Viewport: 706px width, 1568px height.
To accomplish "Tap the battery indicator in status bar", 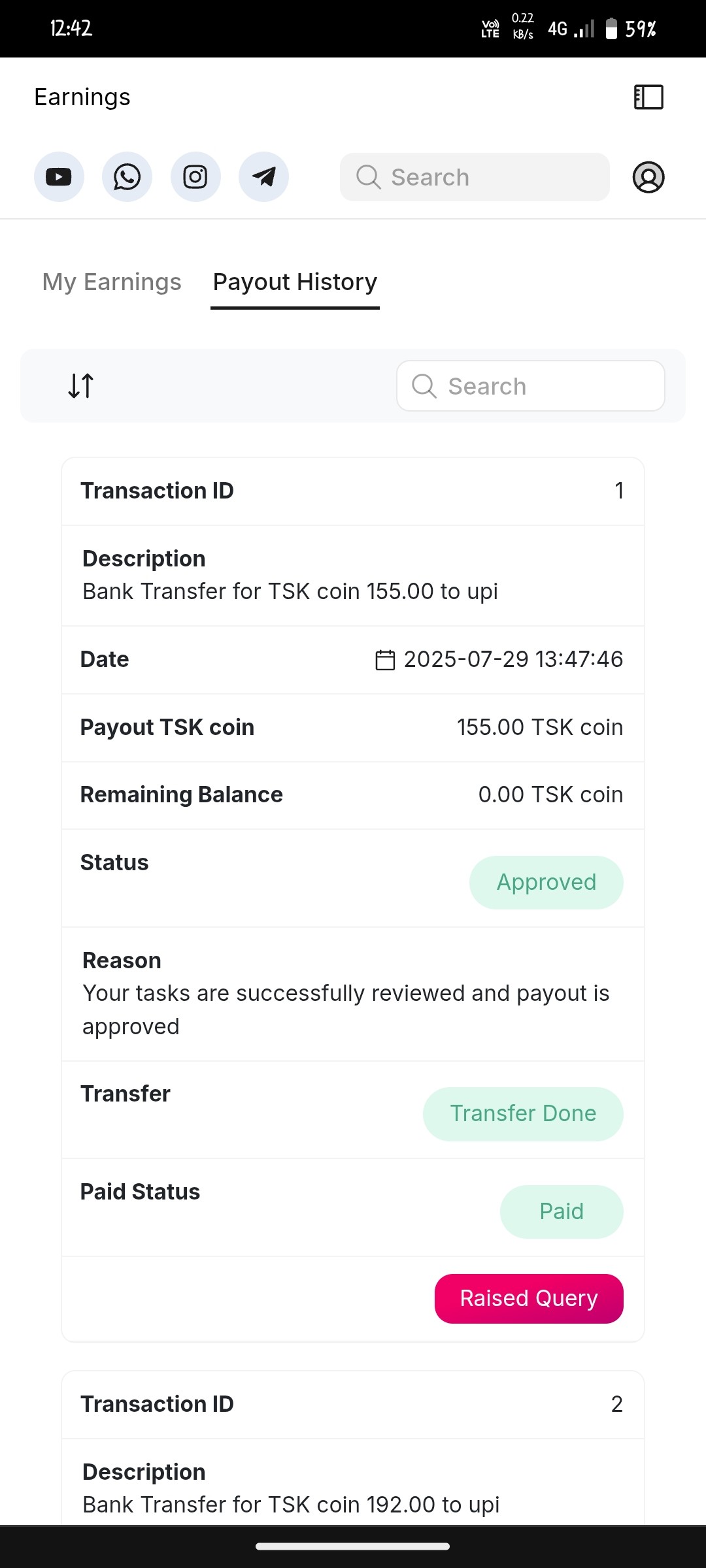I will (611, 29).
